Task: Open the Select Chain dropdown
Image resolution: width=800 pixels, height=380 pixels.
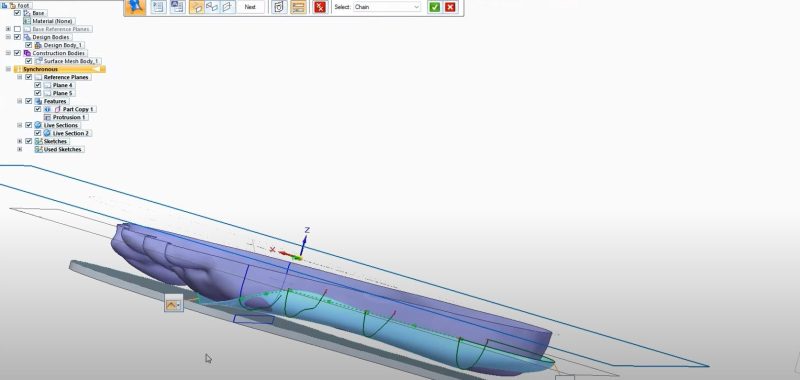Action: click(x=387, y=7)
